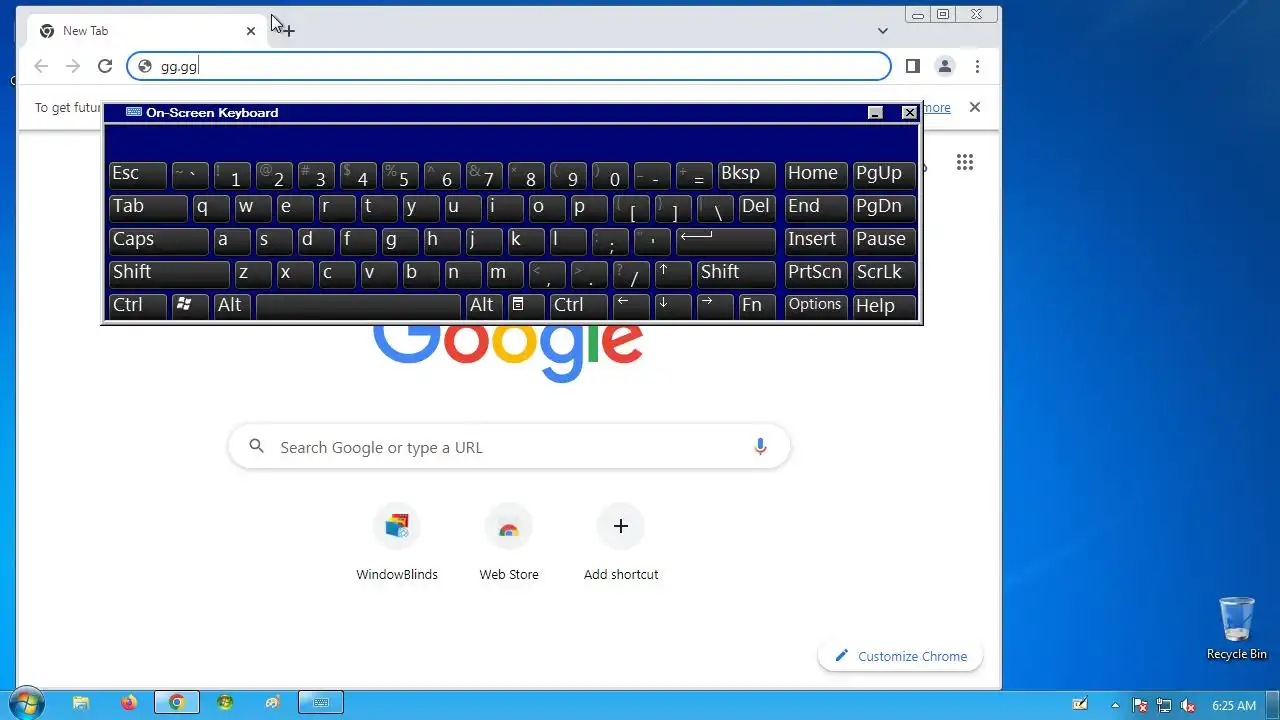
Task: Toggle ScrLk key on keyboard
Action: [884, 274]
